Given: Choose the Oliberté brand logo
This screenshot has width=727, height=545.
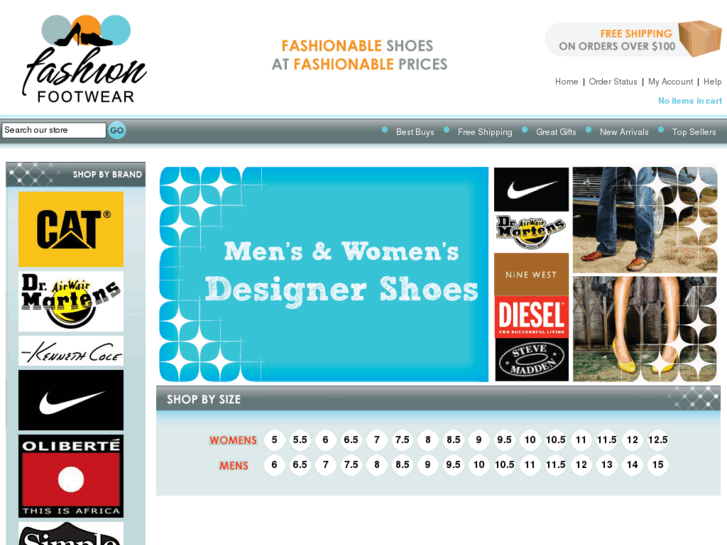Looking at the screenshot, I should 71,476.
